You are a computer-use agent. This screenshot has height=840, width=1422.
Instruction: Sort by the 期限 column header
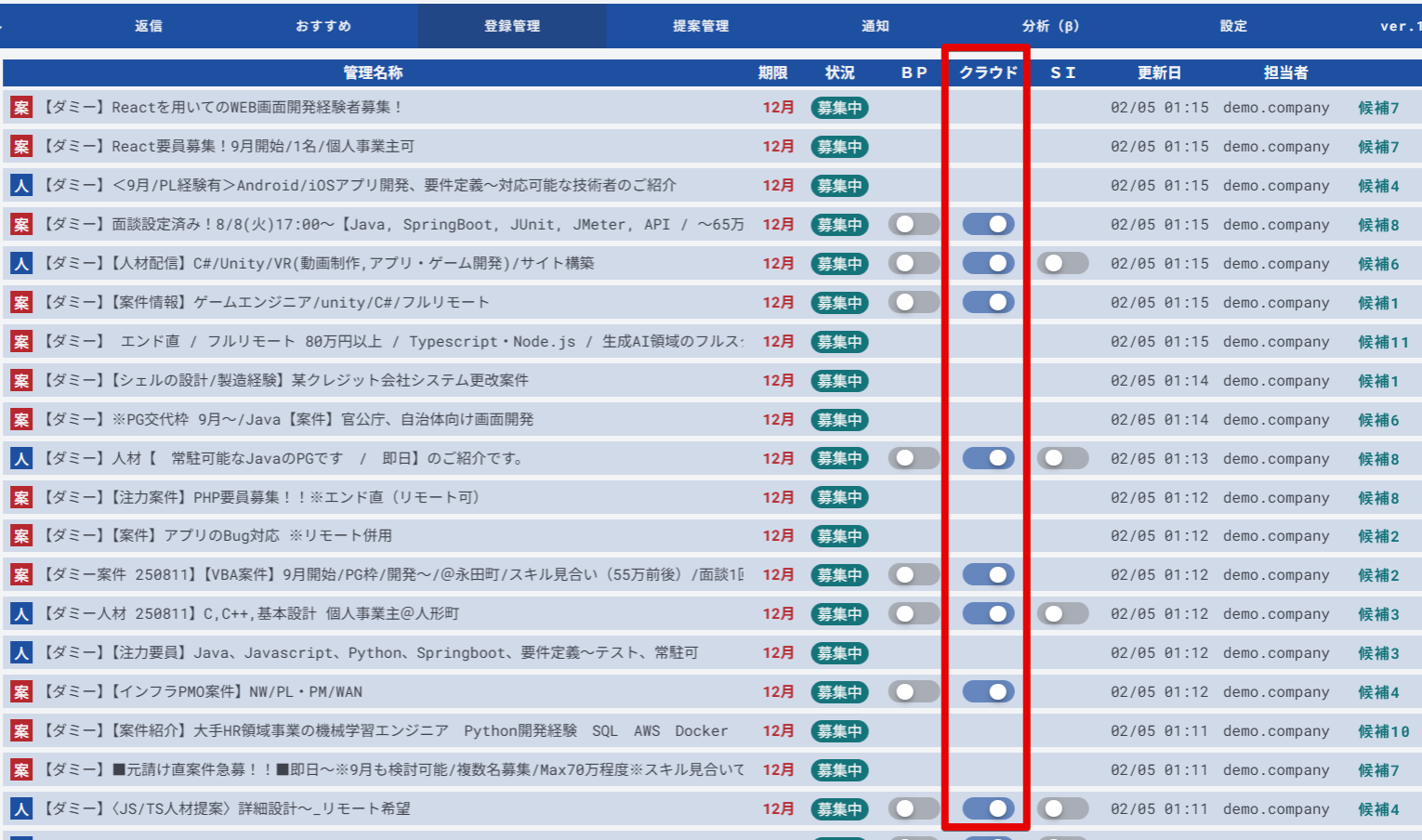772,72
